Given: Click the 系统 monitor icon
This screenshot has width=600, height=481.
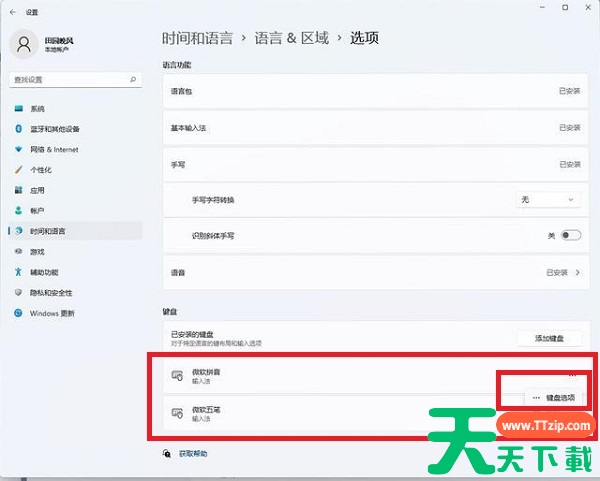Looking at the screenshot, I should point(18,109).
